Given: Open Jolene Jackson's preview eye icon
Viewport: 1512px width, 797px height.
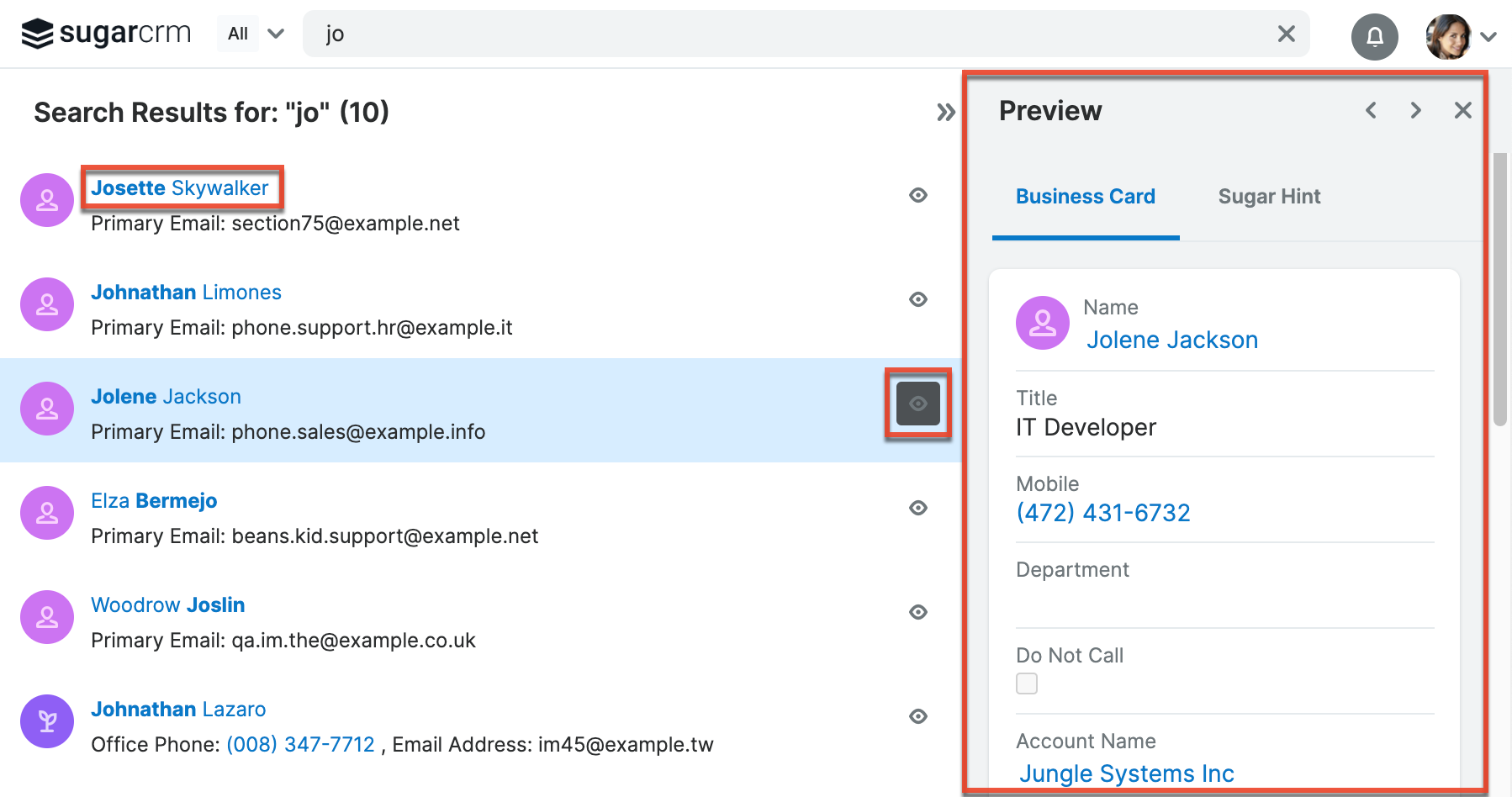Looking at the screenshot, I should (917, 403).
